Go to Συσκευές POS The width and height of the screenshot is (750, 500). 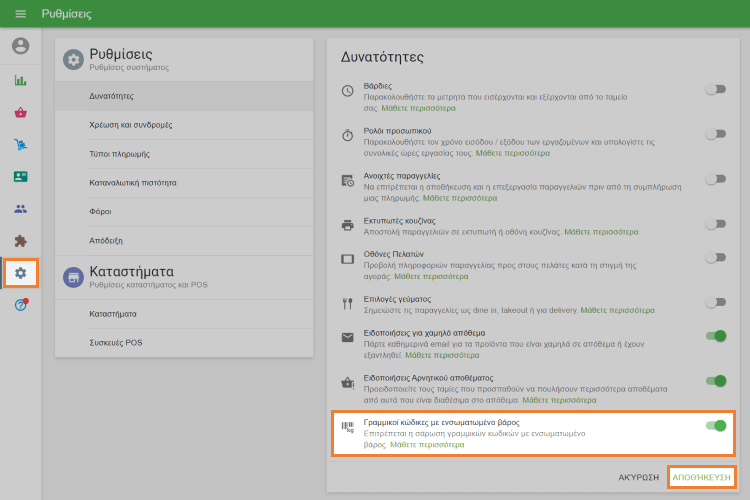[x=116, y=342]
